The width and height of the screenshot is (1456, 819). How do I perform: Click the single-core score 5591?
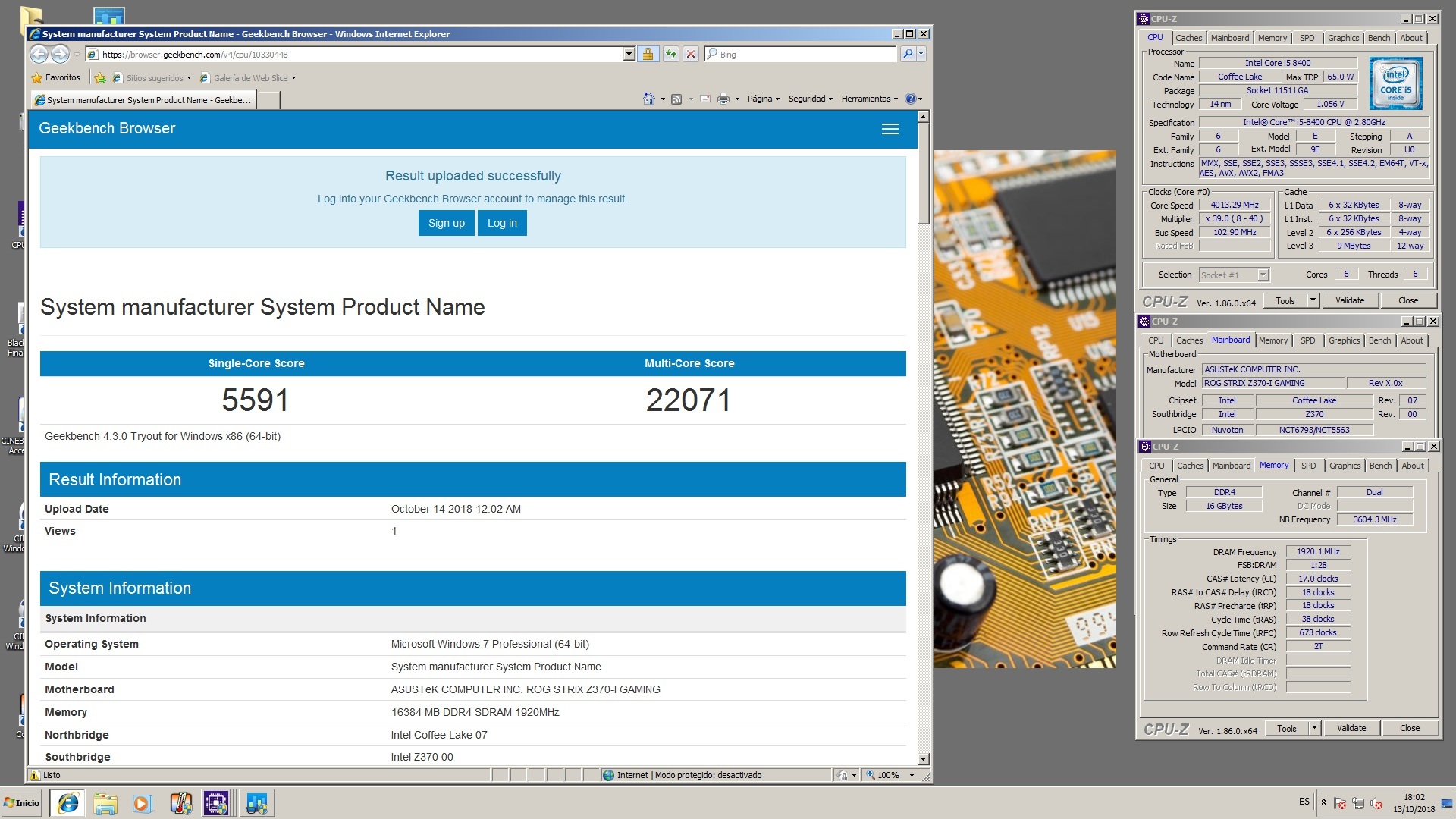(256, 400)
